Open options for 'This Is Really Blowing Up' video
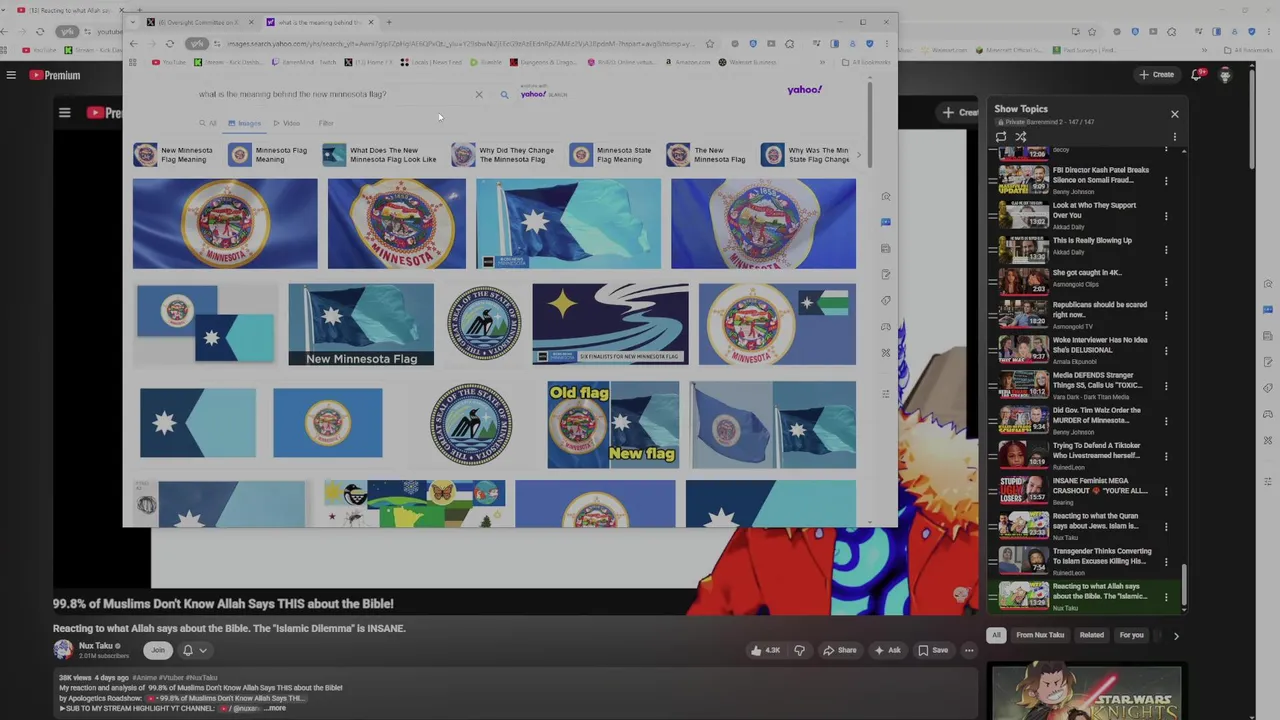Viewport: 1280px width, 720px height. point(1166,251)
